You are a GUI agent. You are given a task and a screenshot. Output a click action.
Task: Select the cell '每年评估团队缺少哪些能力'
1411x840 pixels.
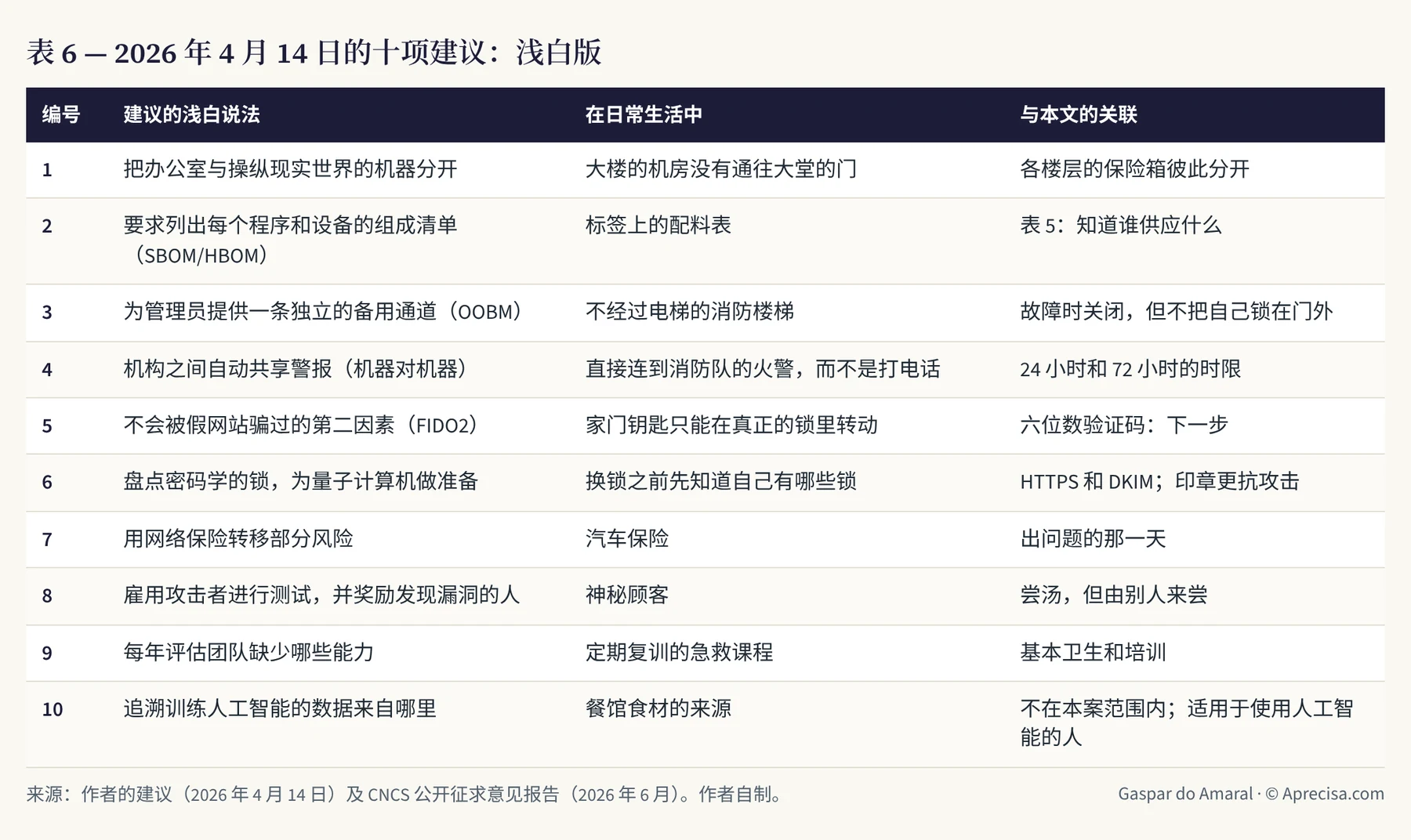pyautogui.click(x=248, y=653)
